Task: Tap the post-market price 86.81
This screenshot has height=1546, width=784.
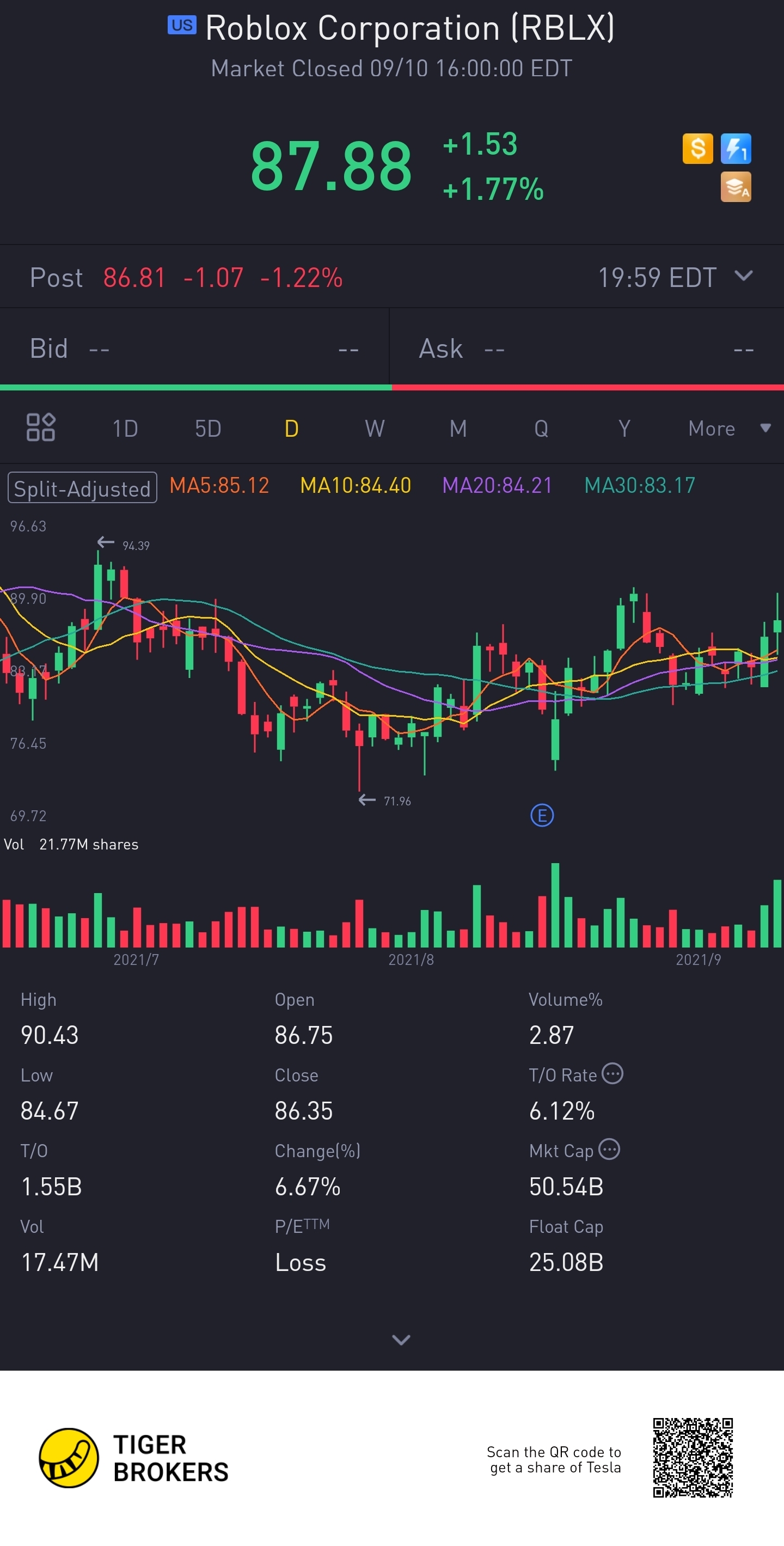Action: (134, 277)
